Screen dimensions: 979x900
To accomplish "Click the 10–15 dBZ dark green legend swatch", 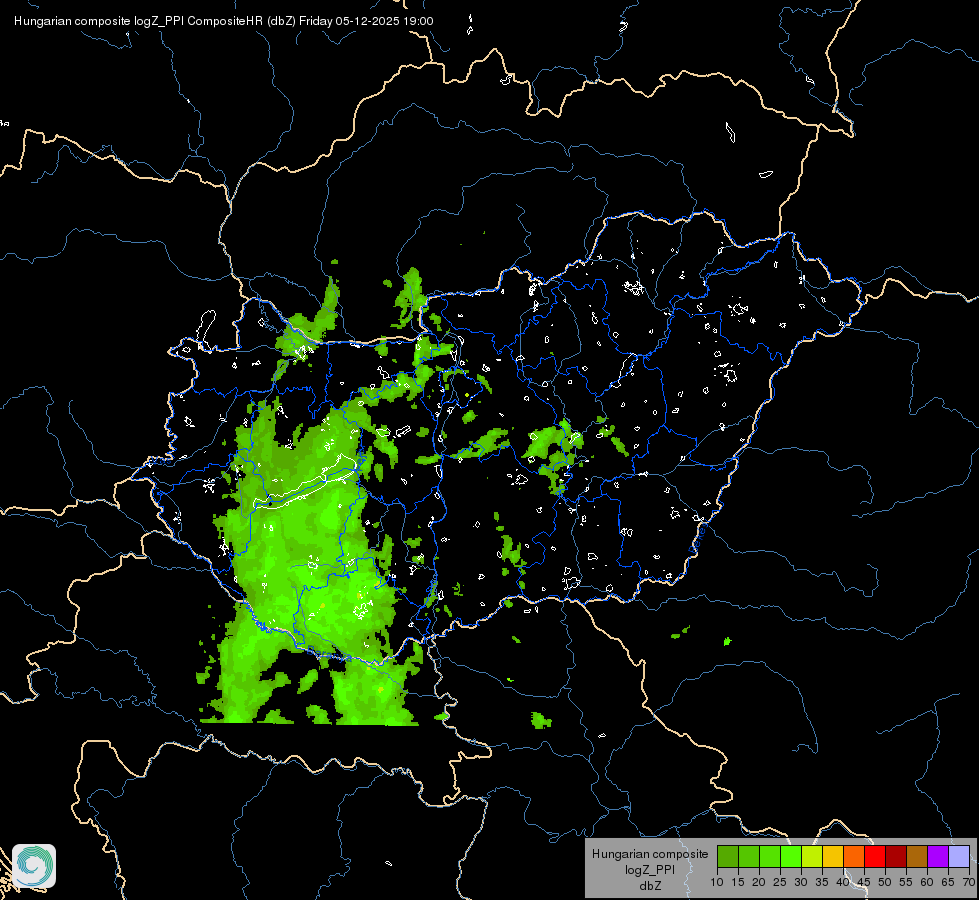I will tap(727, 856).
